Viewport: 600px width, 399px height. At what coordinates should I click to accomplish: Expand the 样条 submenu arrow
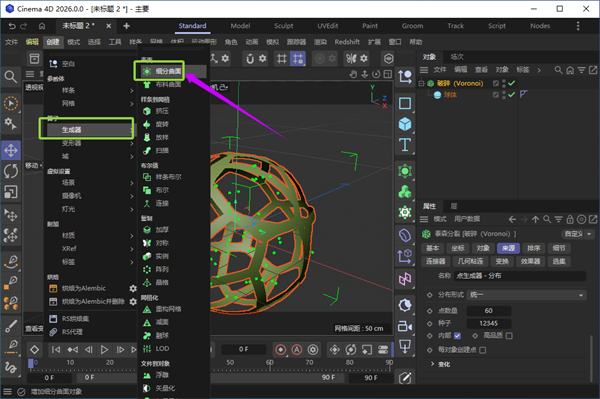point(131,91)
